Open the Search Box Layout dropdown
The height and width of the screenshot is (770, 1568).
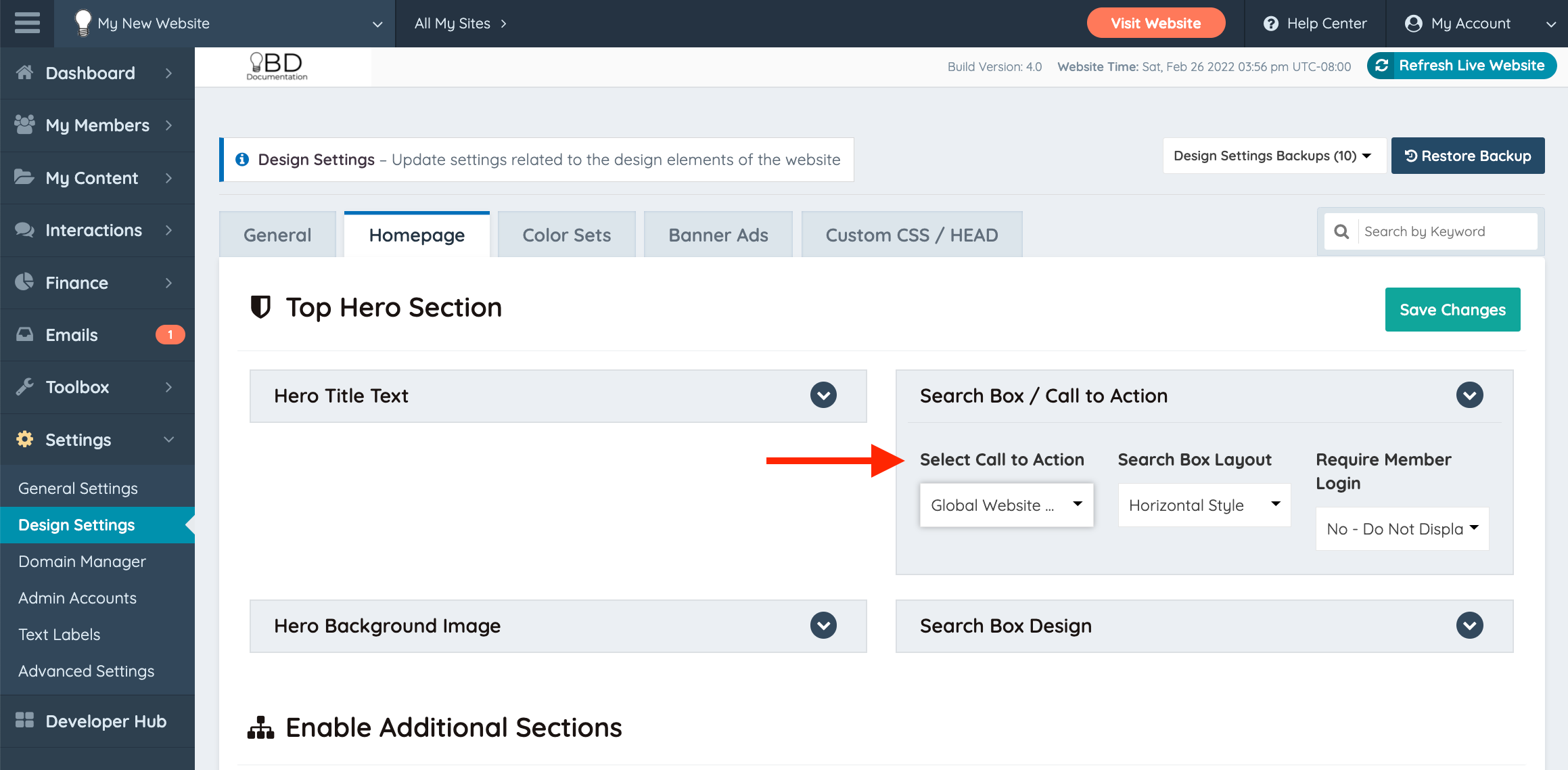tap(1204, 505)
